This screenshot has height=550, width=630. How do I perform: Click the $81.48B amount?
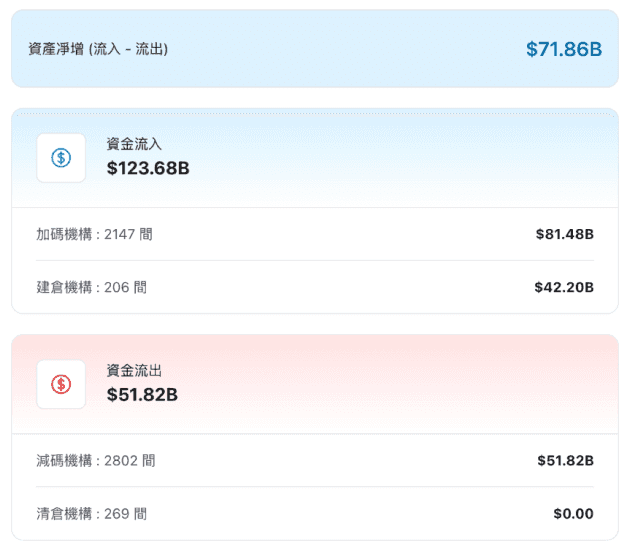click(564, 234)
